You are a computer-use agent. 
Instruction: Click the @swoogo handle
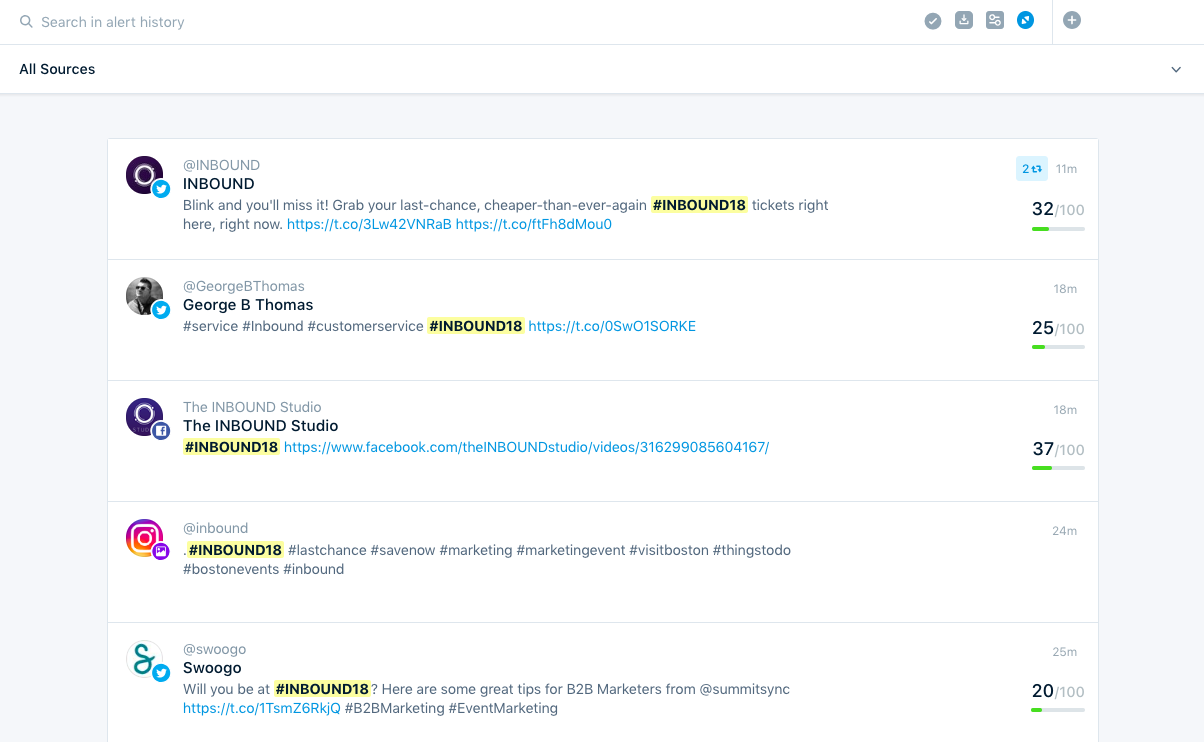point(214,649)
